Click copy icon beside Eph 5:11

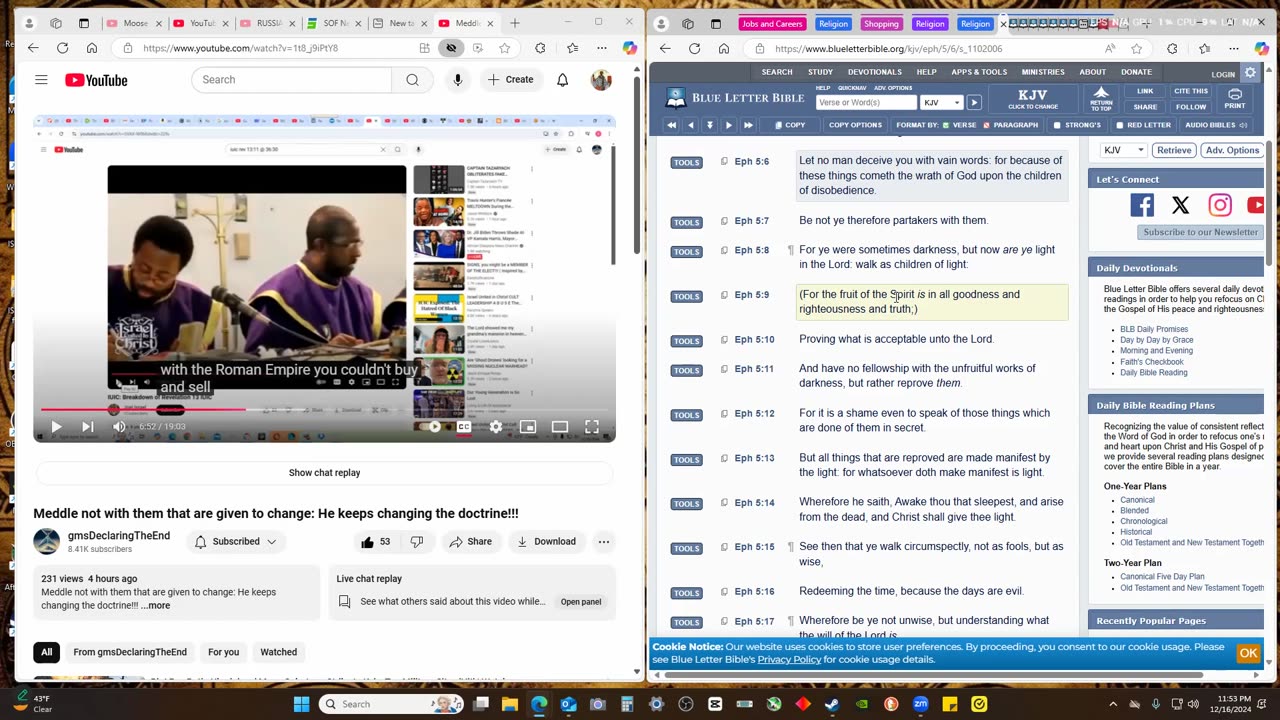tap(724, 369)
